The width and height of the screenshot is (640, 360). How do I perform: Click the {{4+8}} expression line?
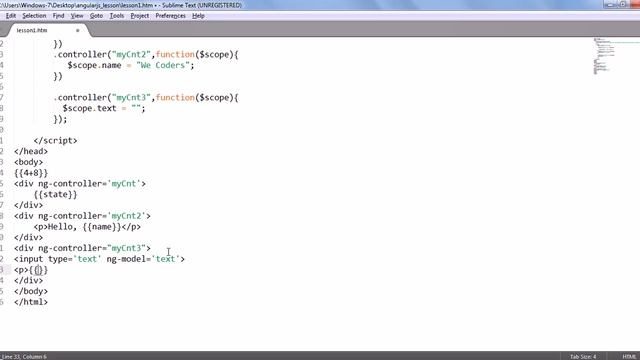(31, 173)
